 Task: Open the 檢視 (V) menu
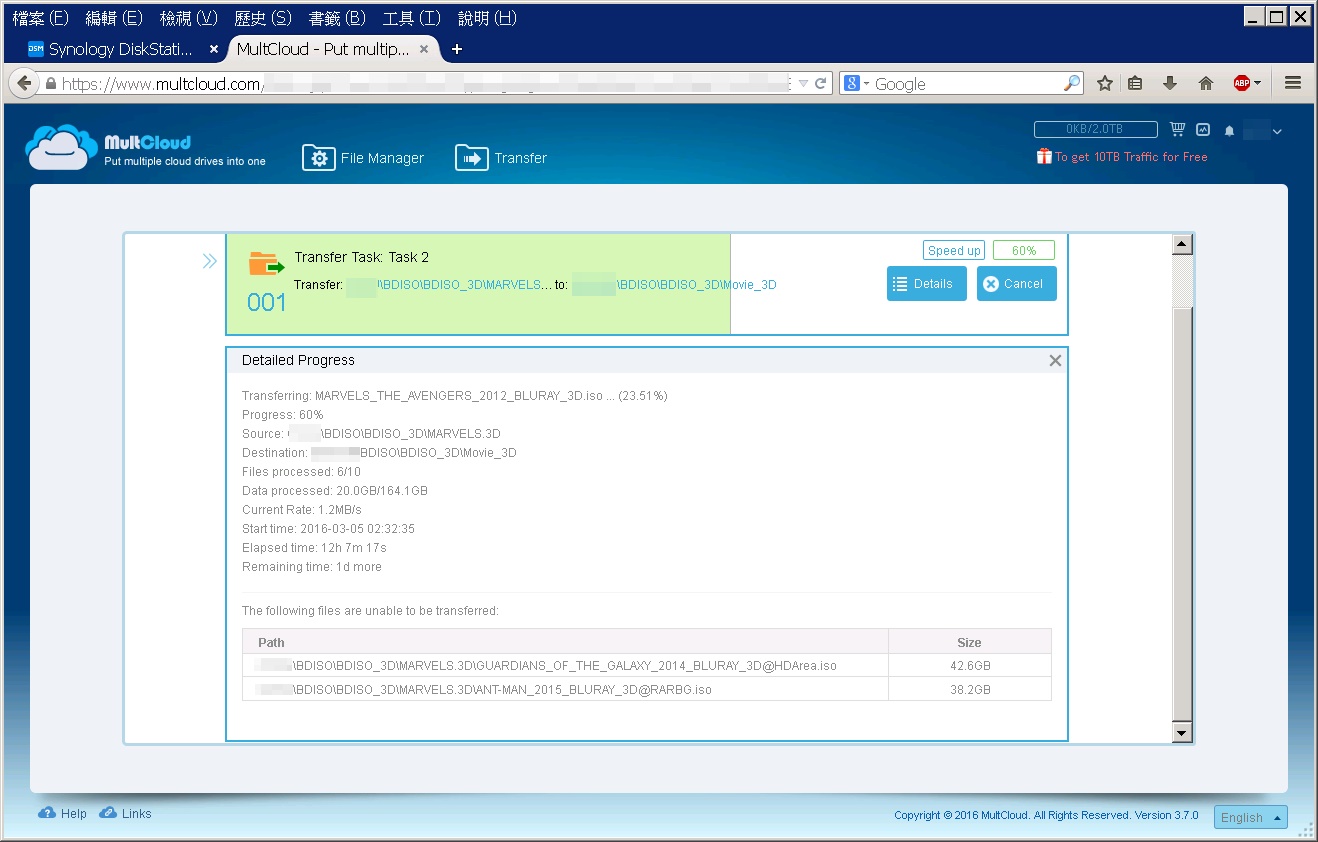pyautogui.click(x=188, y=18)
